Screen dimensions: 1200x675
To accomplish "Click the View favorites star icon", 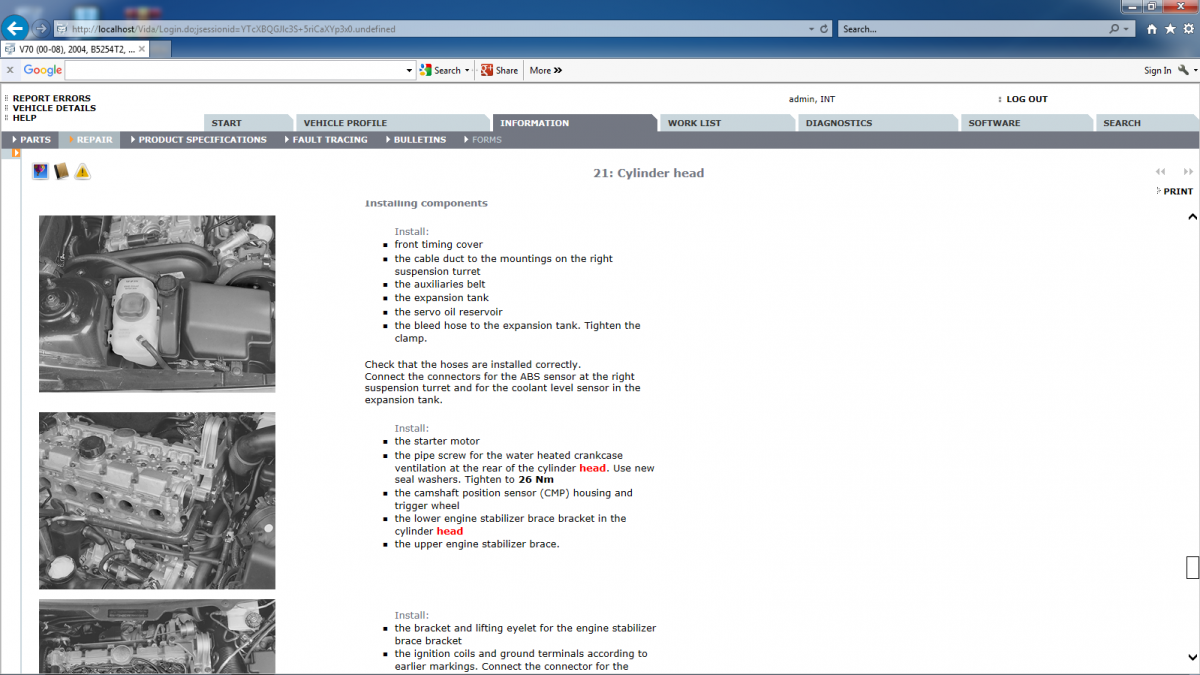I will 1170,29.
